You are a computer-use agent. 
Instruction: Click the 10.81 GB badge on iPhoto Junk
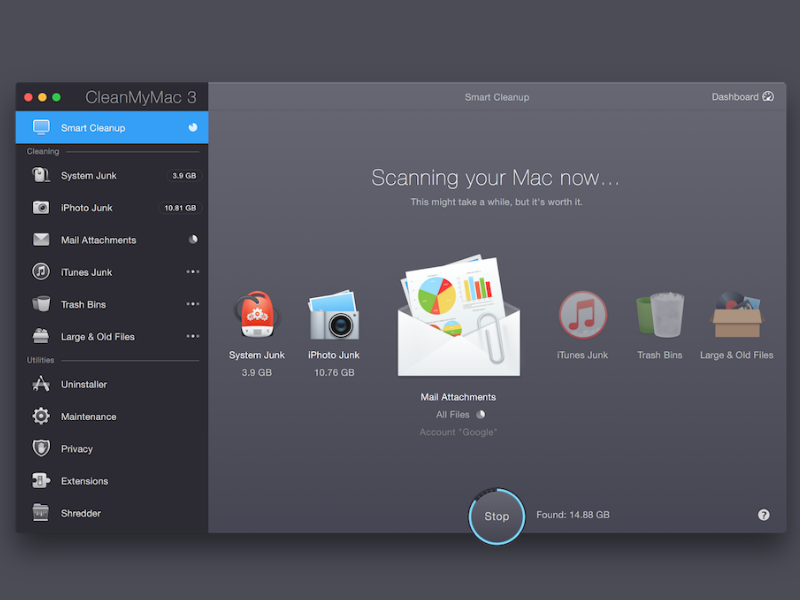click(x=180, y=208)
